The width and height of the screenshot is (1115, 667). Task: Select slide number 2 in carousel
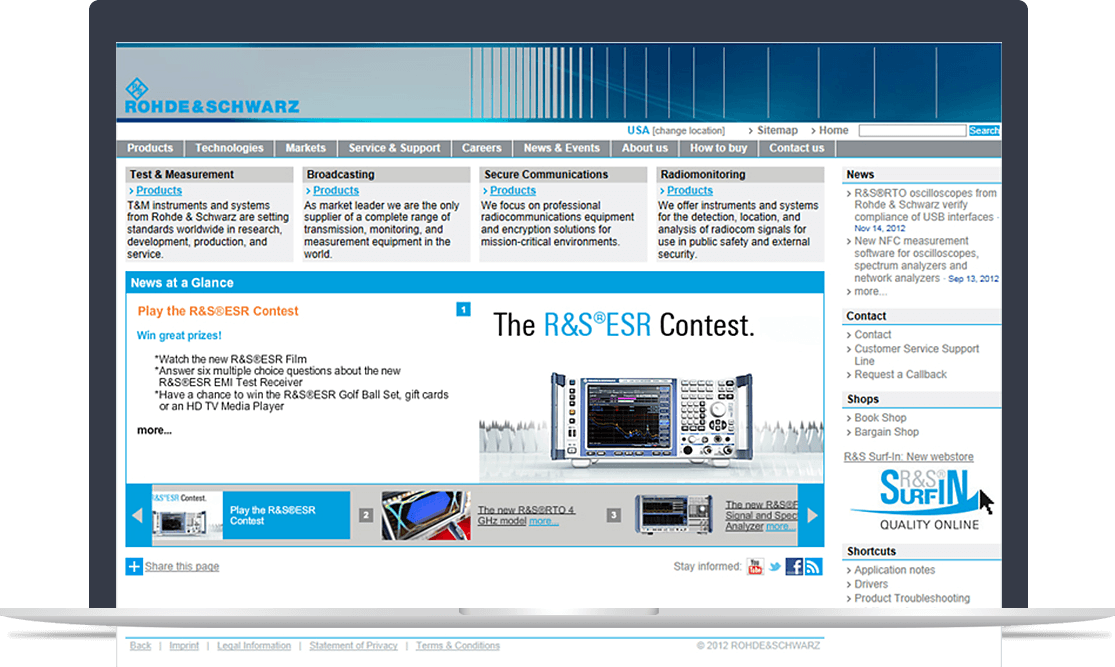[366, 516]
